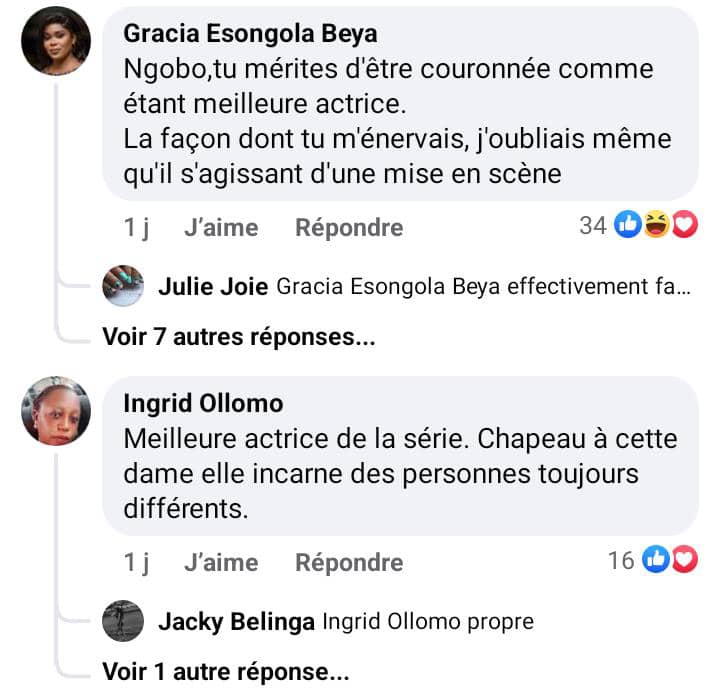The width and height of the screenshot is (720, 700).
Task: Click Julie Joie's small avatar
Action: 123,287
